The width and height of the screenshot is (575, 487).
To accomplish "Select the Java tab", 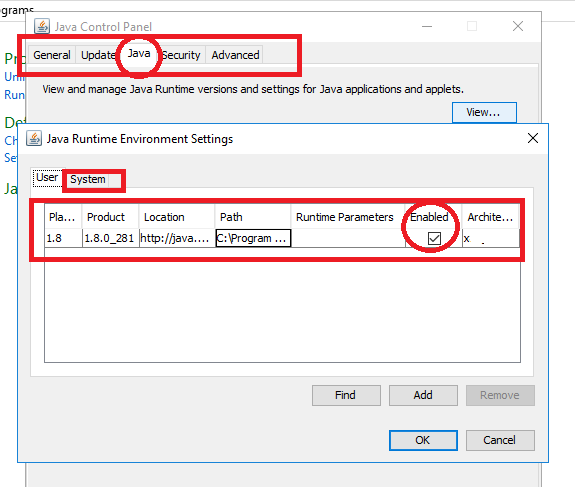I will coord(139,54).
